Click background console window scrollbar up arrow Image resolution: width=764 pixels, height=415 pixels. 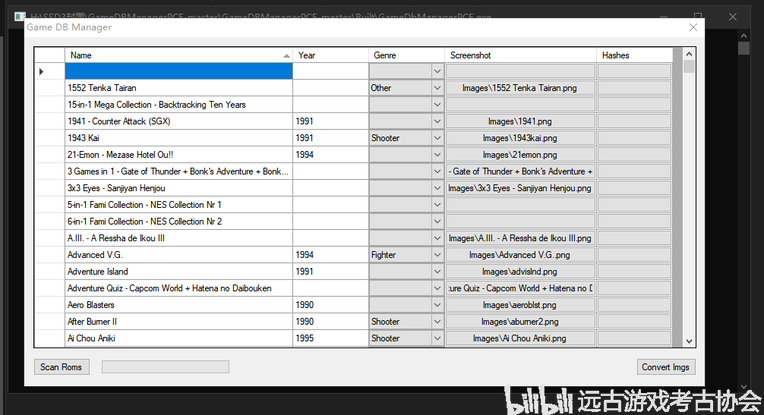pos(744,36)
